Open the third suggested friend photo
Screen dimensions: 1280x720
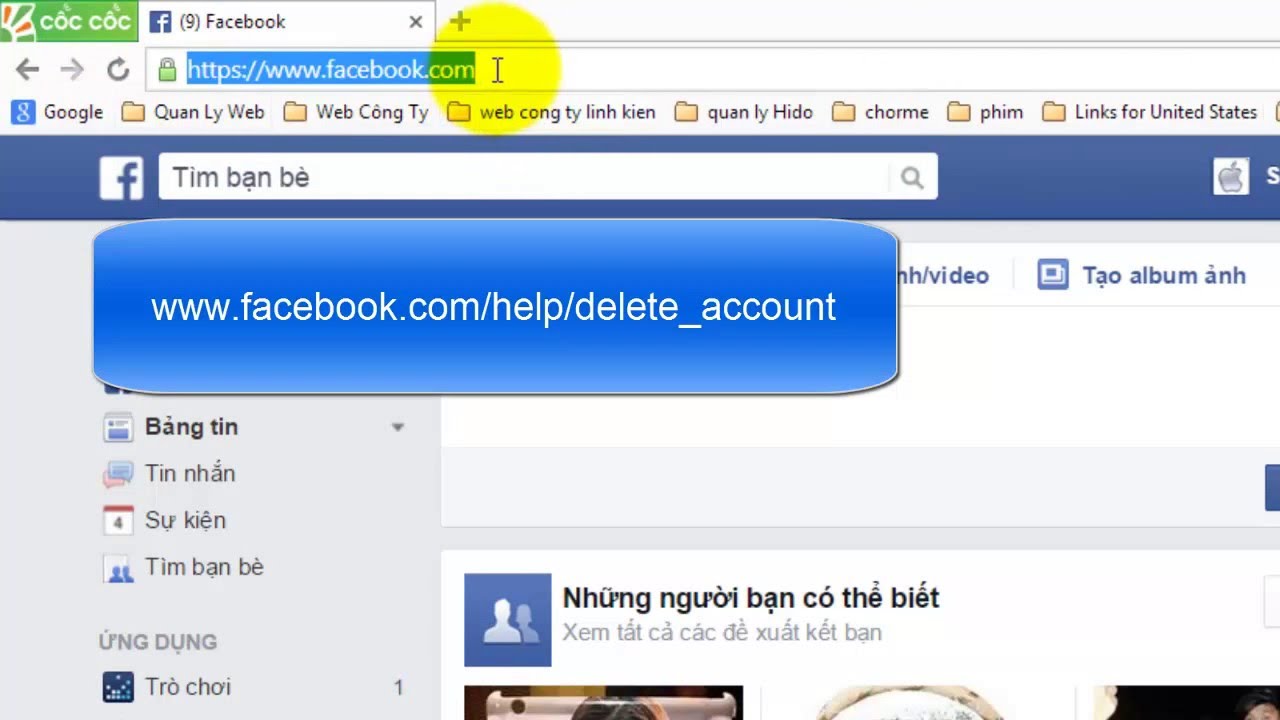click(1186, 703)
